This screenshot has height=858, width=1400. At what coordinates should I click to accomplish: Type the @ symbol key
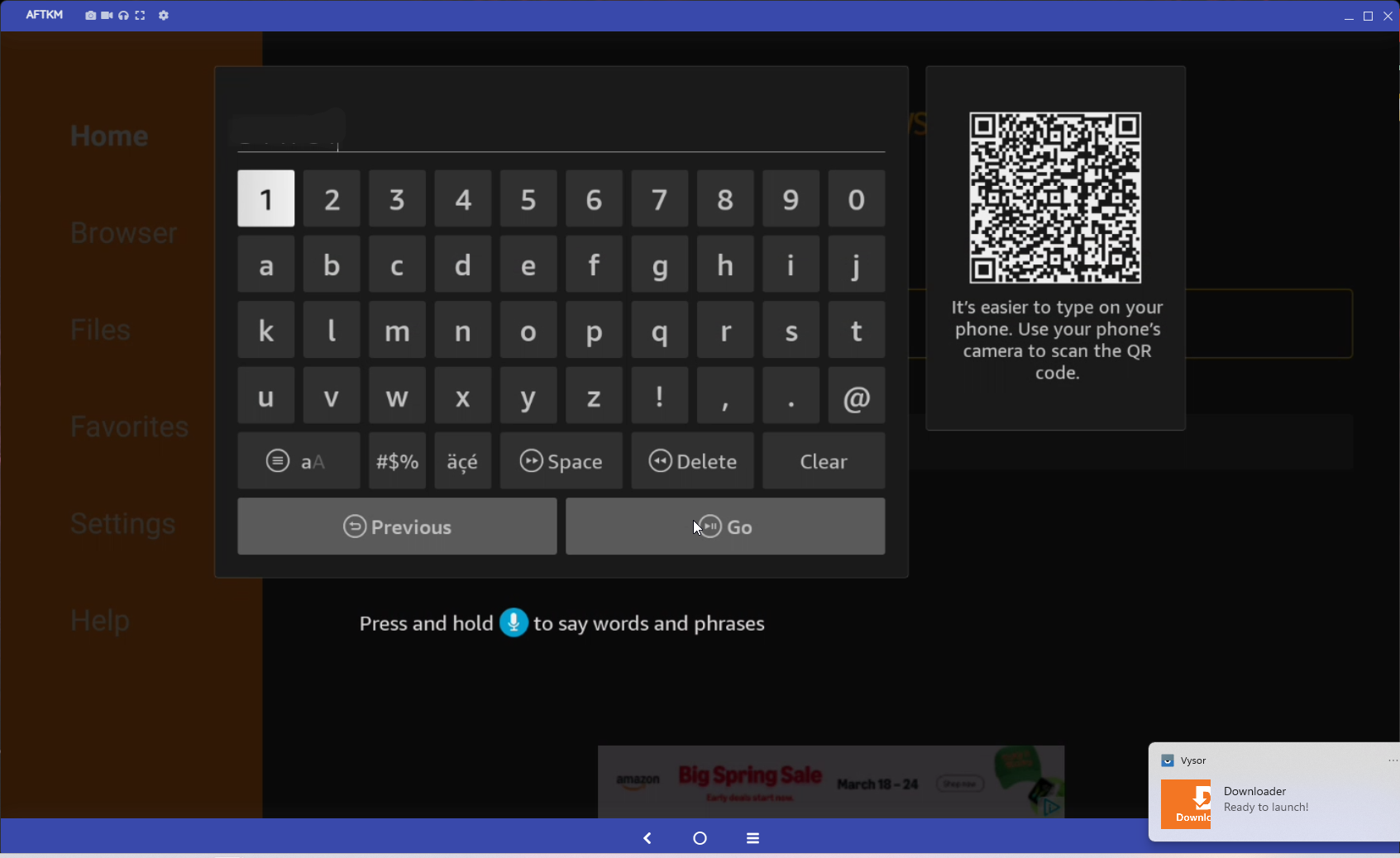coord(856,397)
